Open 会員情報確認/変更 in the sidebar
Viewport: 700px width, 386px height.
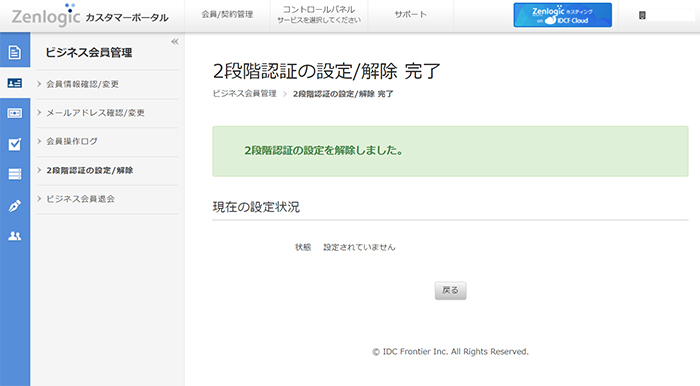point(83,84)
